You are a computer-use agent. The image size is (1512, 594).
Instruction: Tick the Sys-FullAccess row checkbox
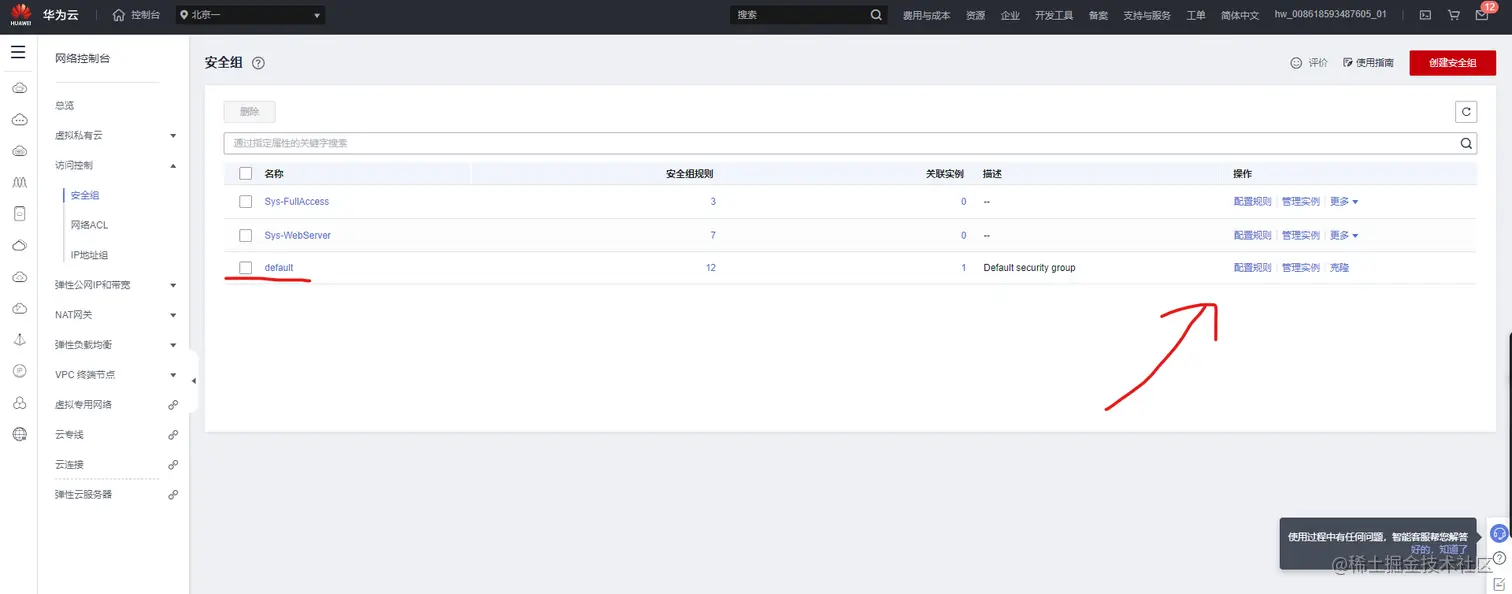point(246,201)
